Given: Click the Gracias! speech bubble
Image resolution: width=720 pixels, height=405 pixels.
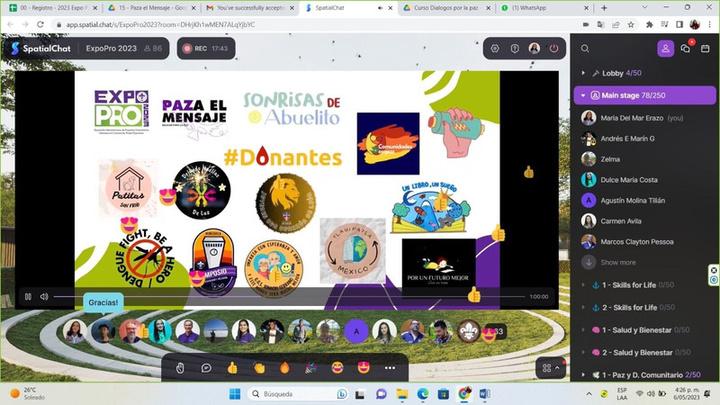Looking at the screenshot, I should click(103, 303).
